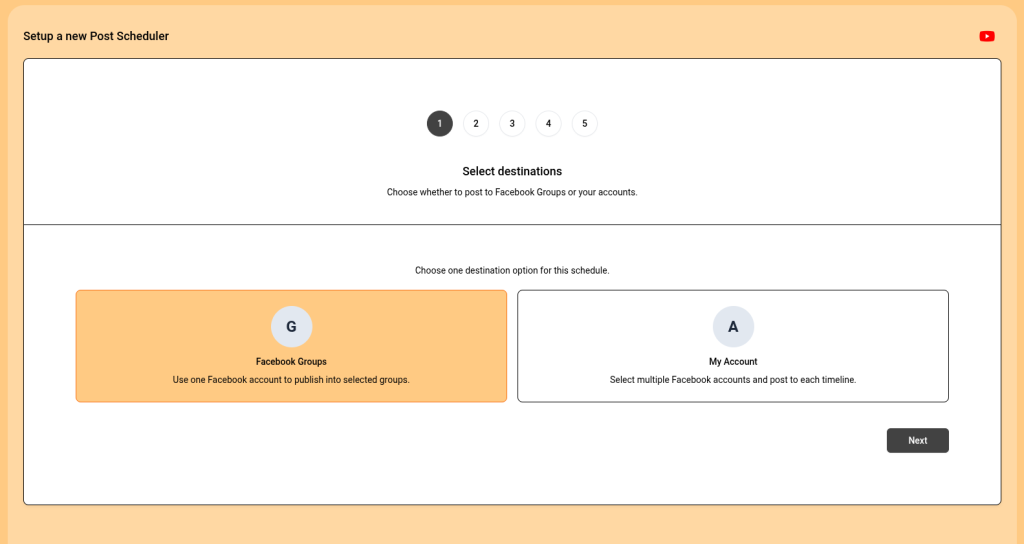
Task: Click 'Setup a new Post Scheduler' title
Action: pos(96,37)
